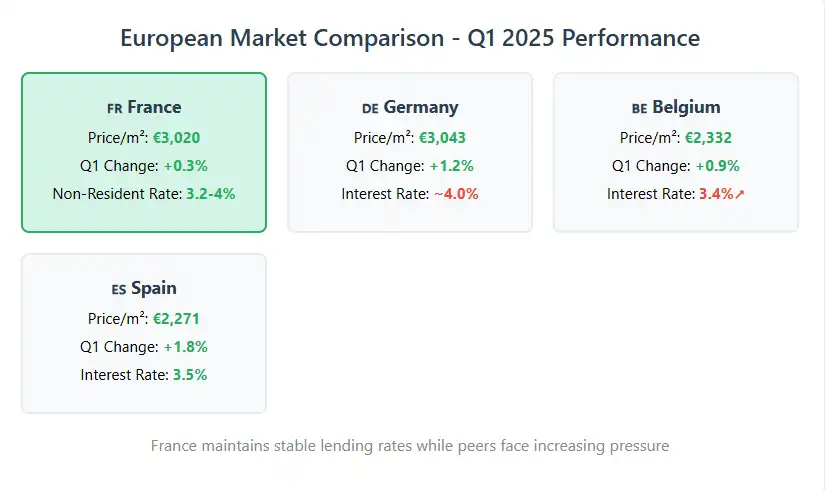Click the FR flag code beside France
Image resolution: width=825 pixels, height=490 pixels.
coord(114,108)
